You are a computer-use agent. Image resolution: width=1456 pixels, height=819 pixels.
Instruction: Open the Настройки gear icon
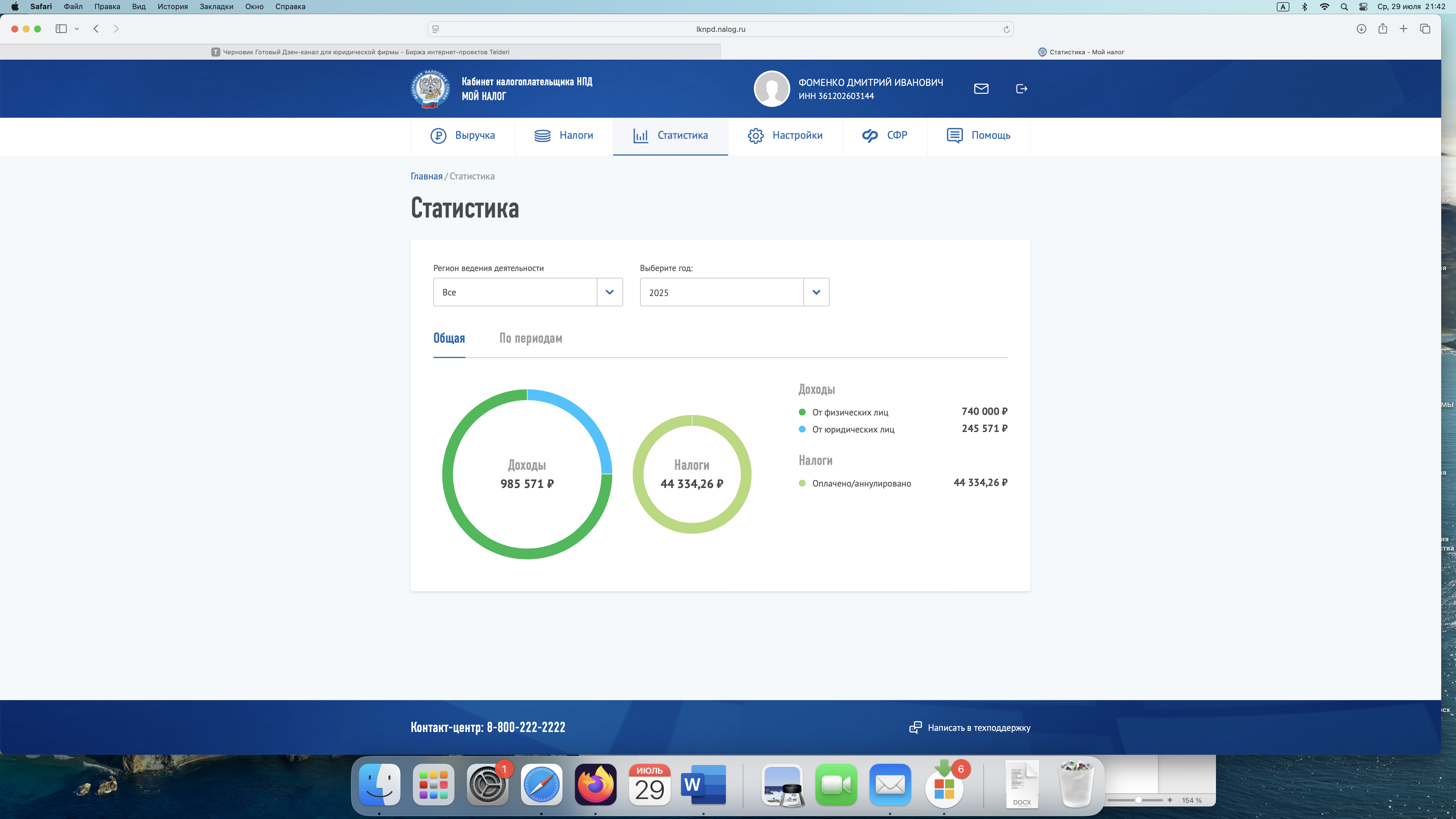pyautogui.click(x=756, y=136)
